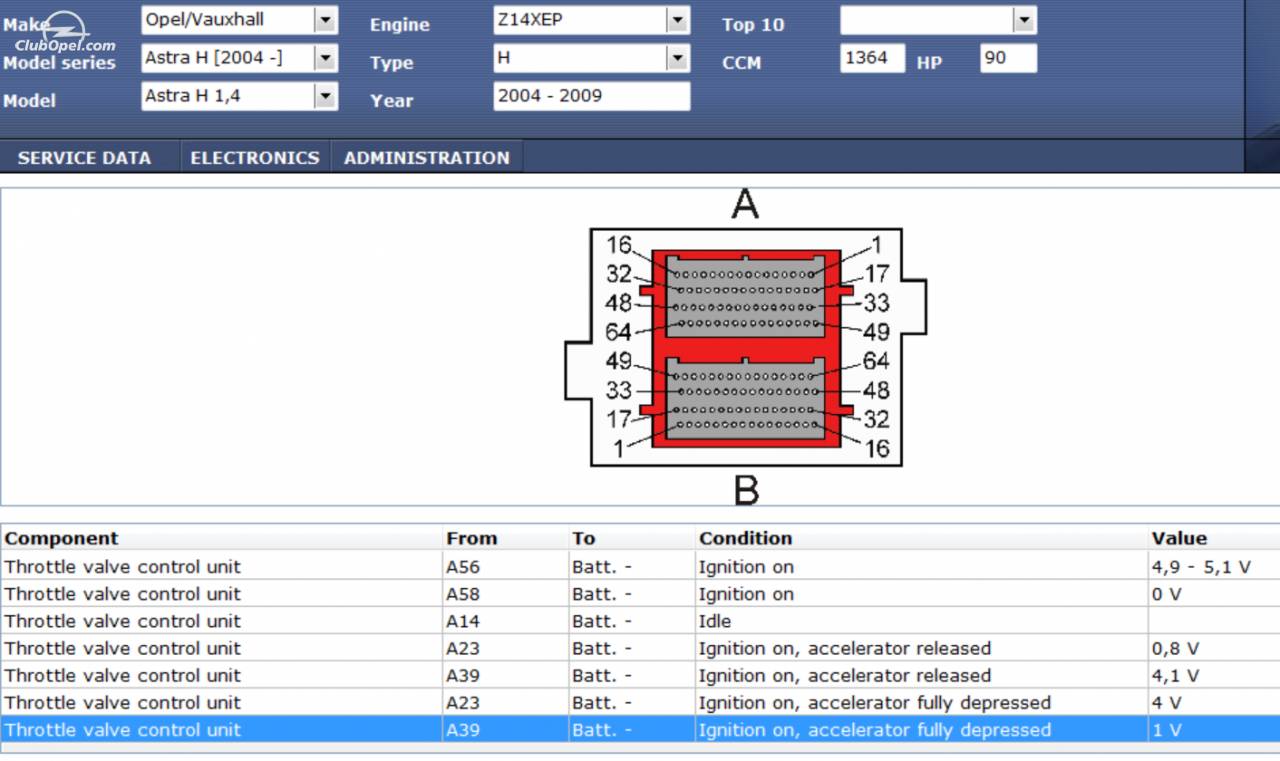Click the '0 V' value in the A58 row
This screenshot has height=761, width=1280.
[x=1214, y=594]
